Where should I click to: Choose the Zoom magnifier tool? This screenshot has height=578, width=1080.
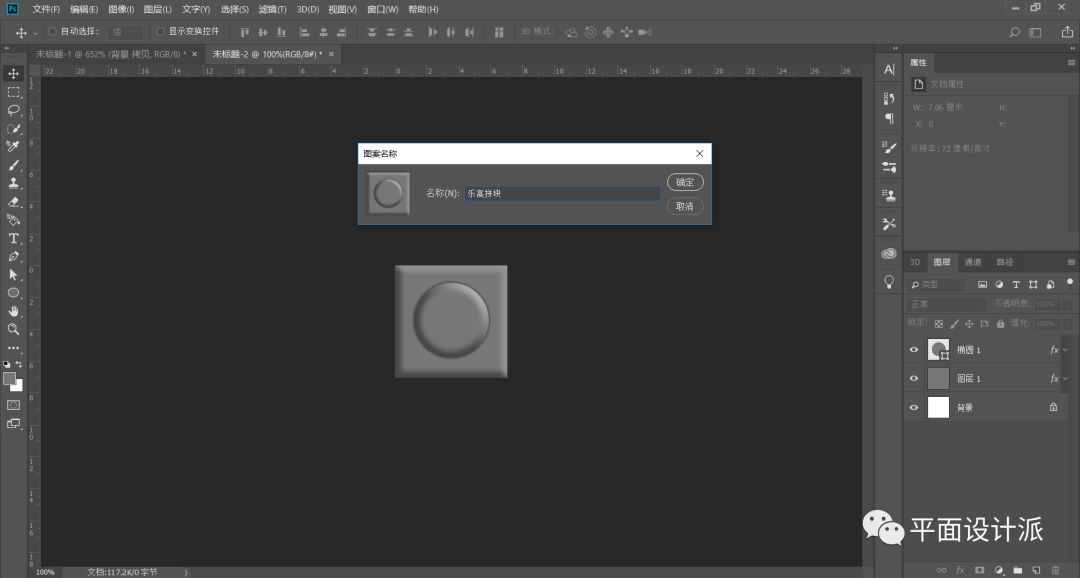click(x=14, y=329)
